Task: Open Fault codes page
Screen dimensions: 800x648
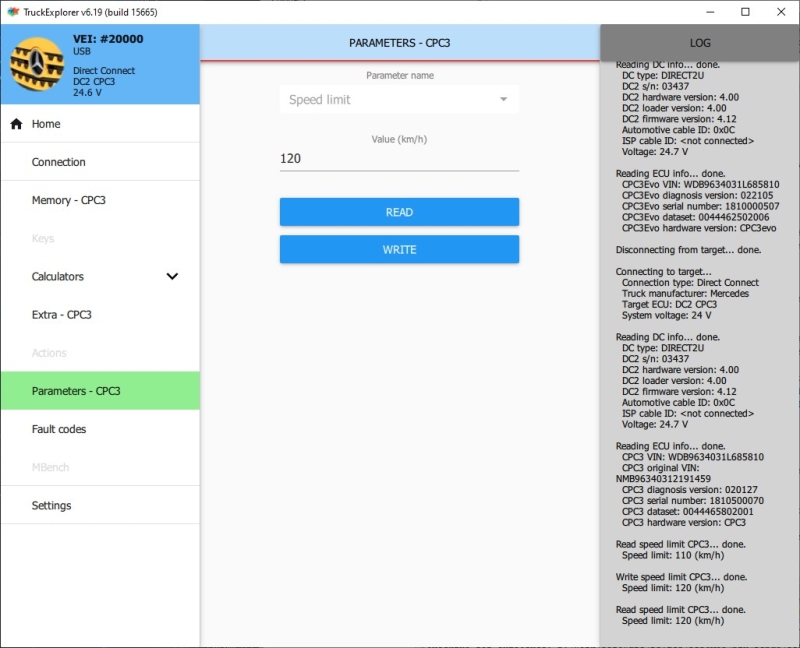Action: (x=100, y=429)
